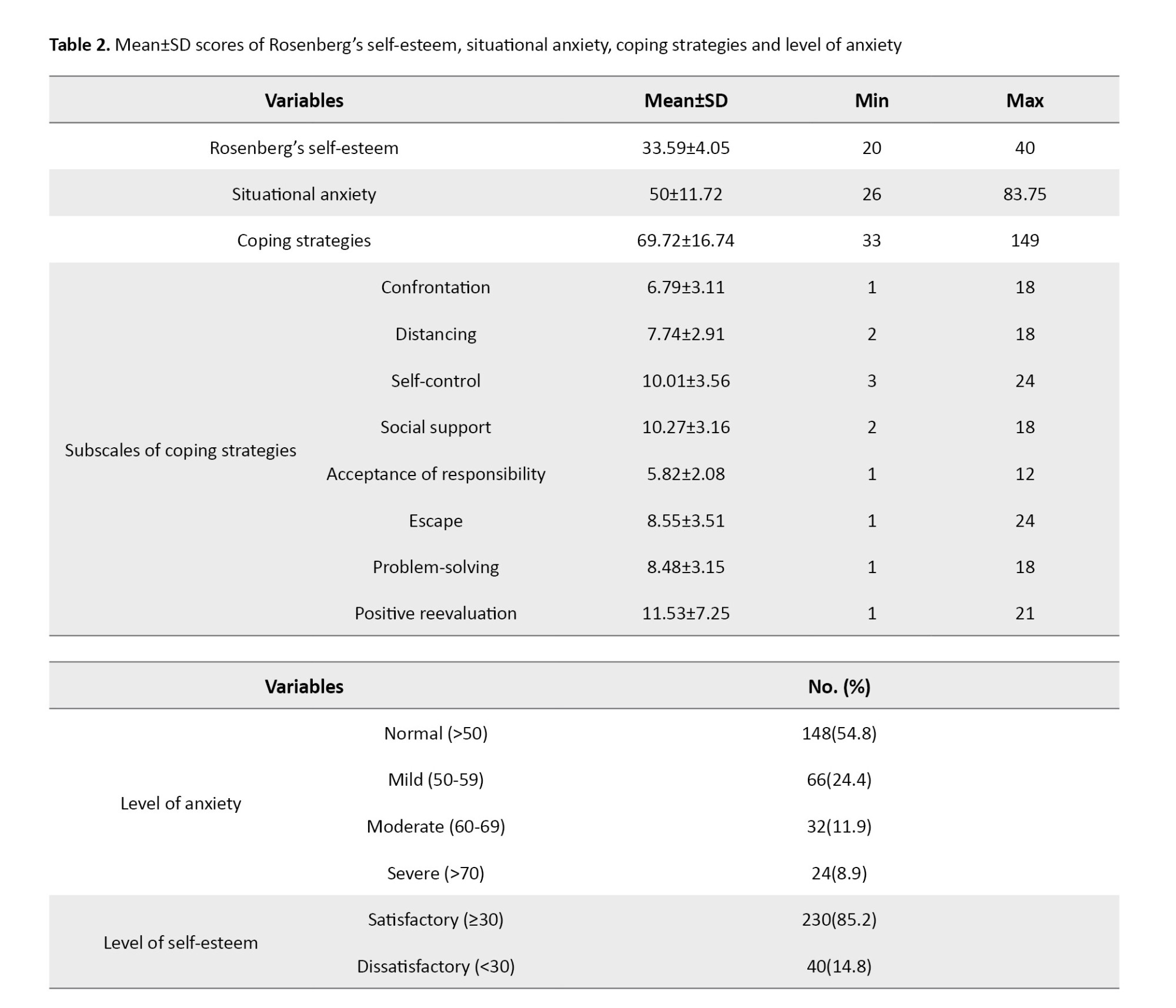Click the Subscales of coping strategies label
This screenshot has height=1008, width=1176.
tap(181, 450)
